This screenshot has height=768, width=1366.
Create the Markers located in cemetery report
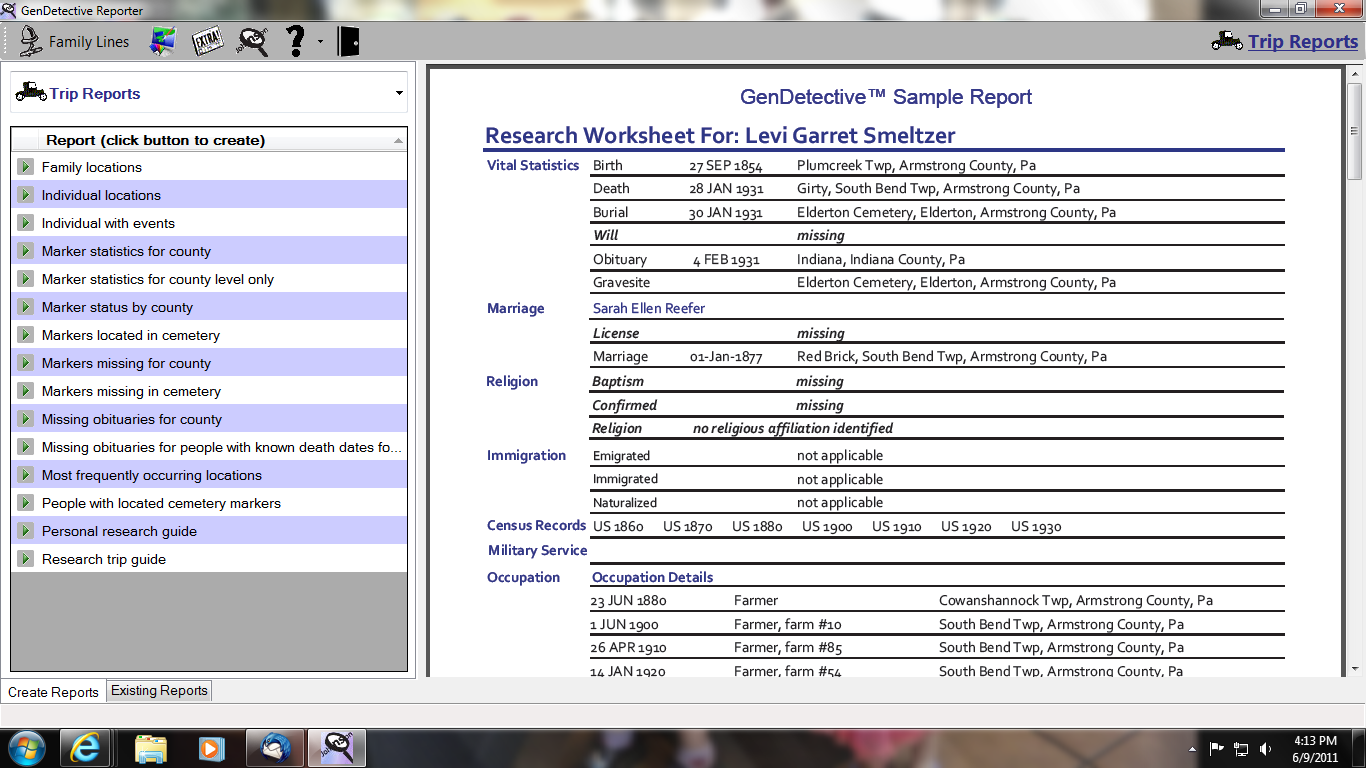pyautogui.click(x=26, y=335)
